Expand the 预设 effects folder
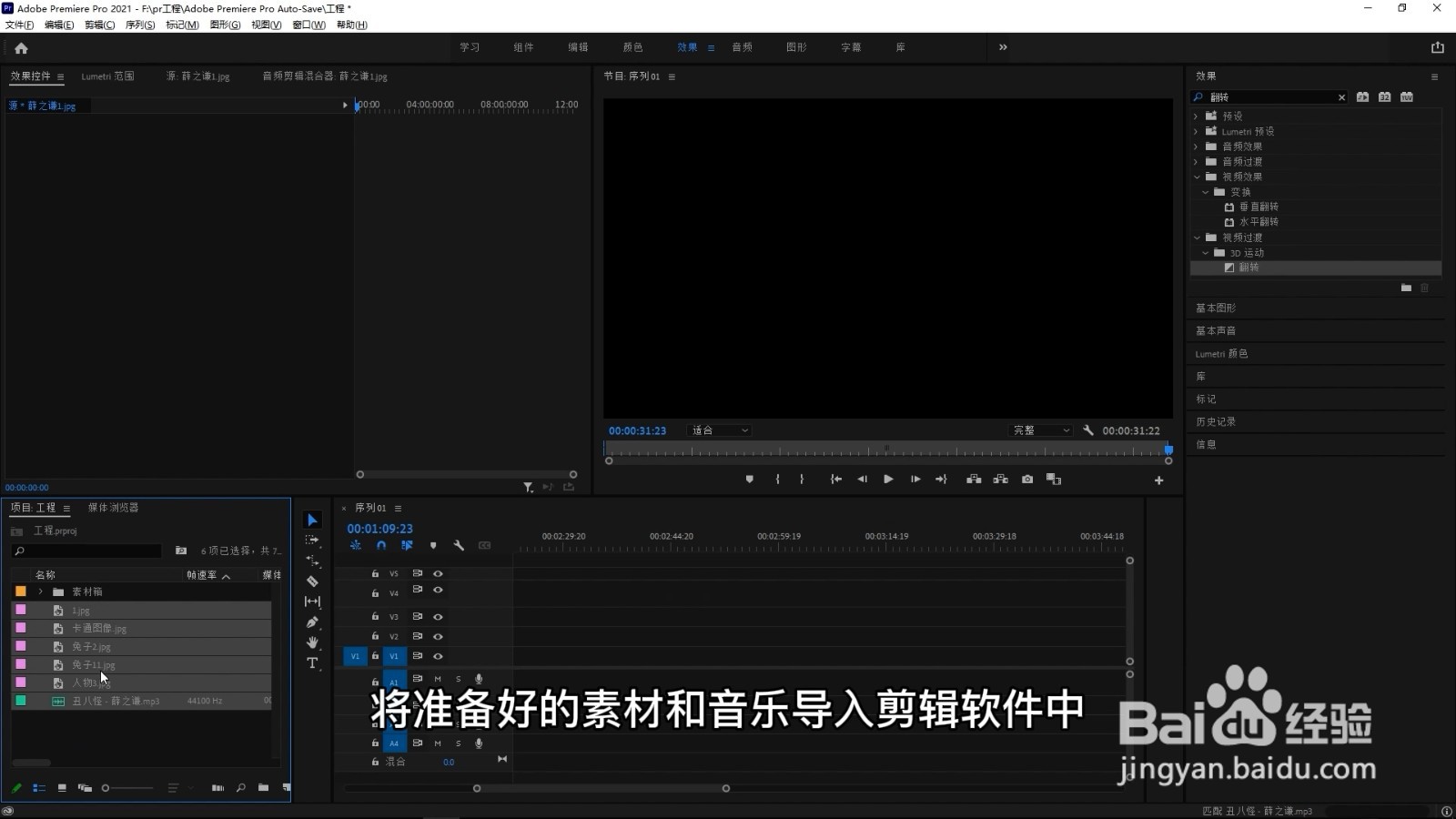This screenshot has width=1456, height=819. click(x=1196, y=116)
